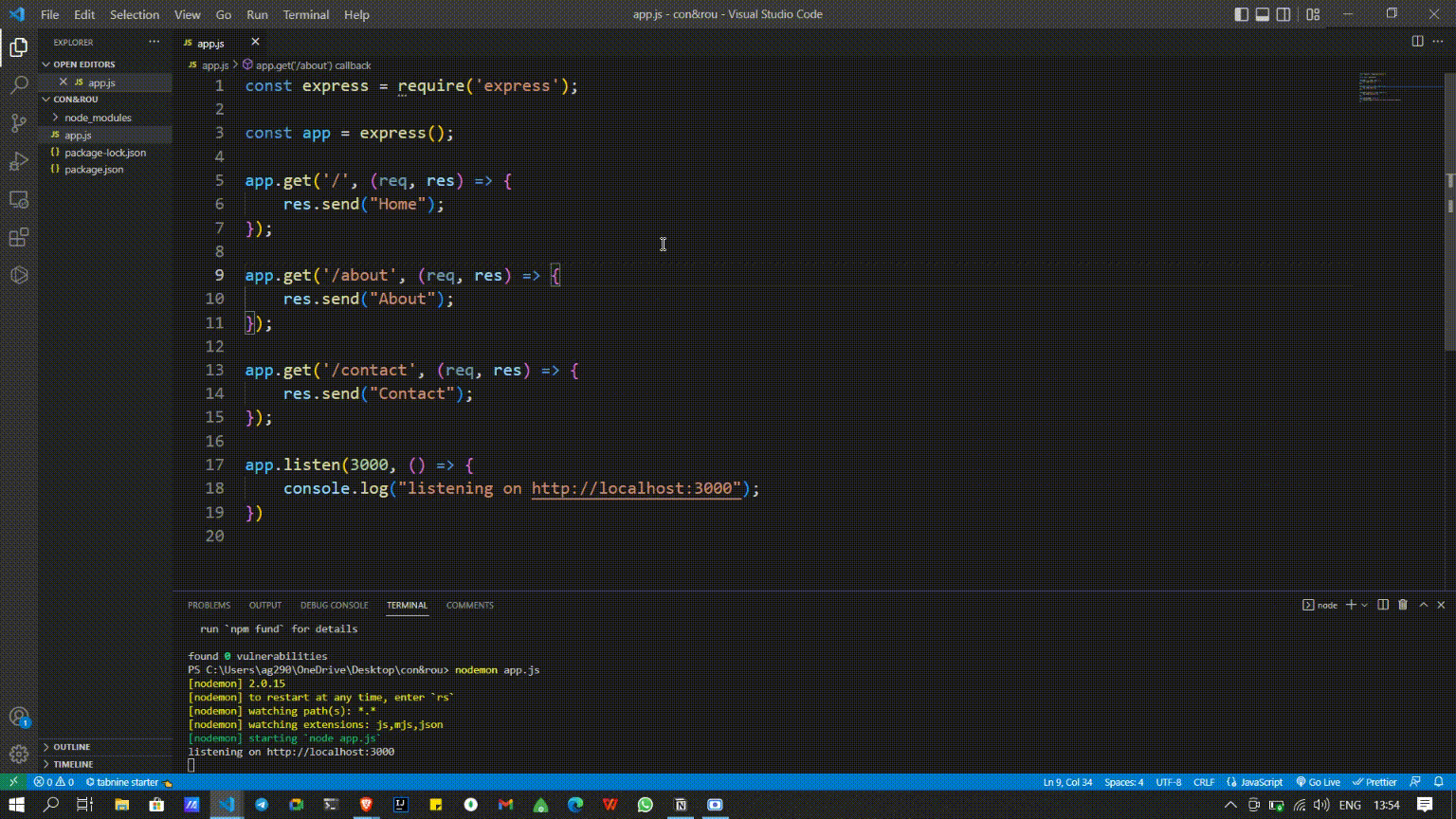This screenshot has width=1456, height=819.
Task: Open the new terminal launch profile dropdown
Action: (1365, 605)
